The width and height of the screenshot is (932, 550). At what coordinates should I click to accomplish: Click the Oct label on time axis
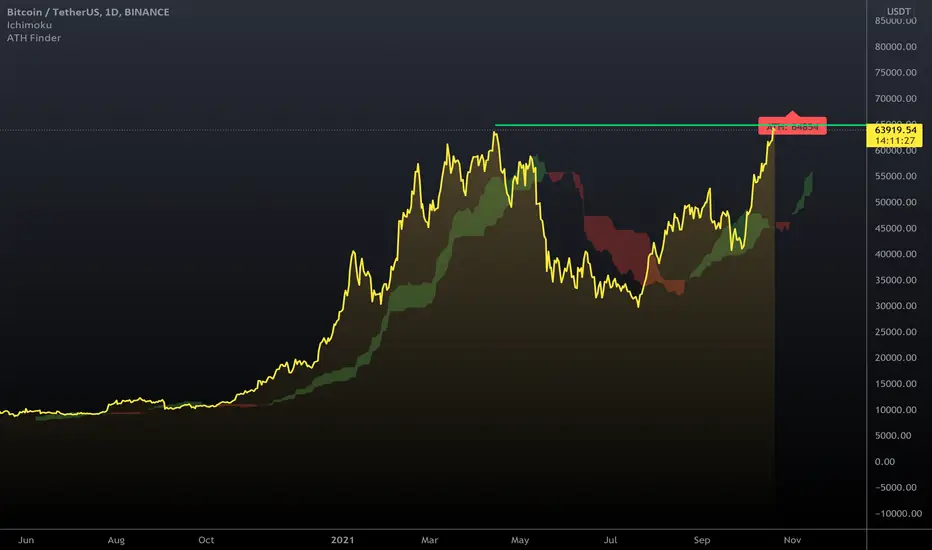click(206, 540)
